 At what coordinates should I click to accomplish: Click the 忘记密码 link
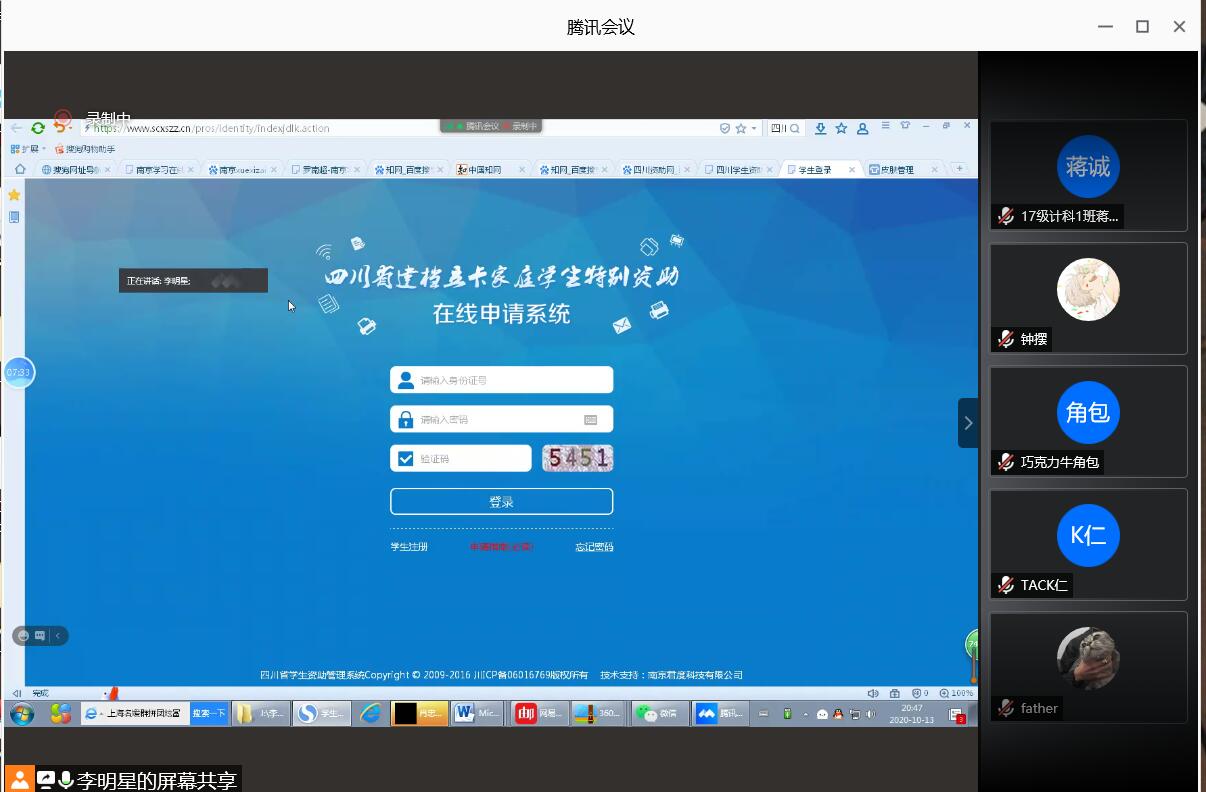(x=594, y=547)
